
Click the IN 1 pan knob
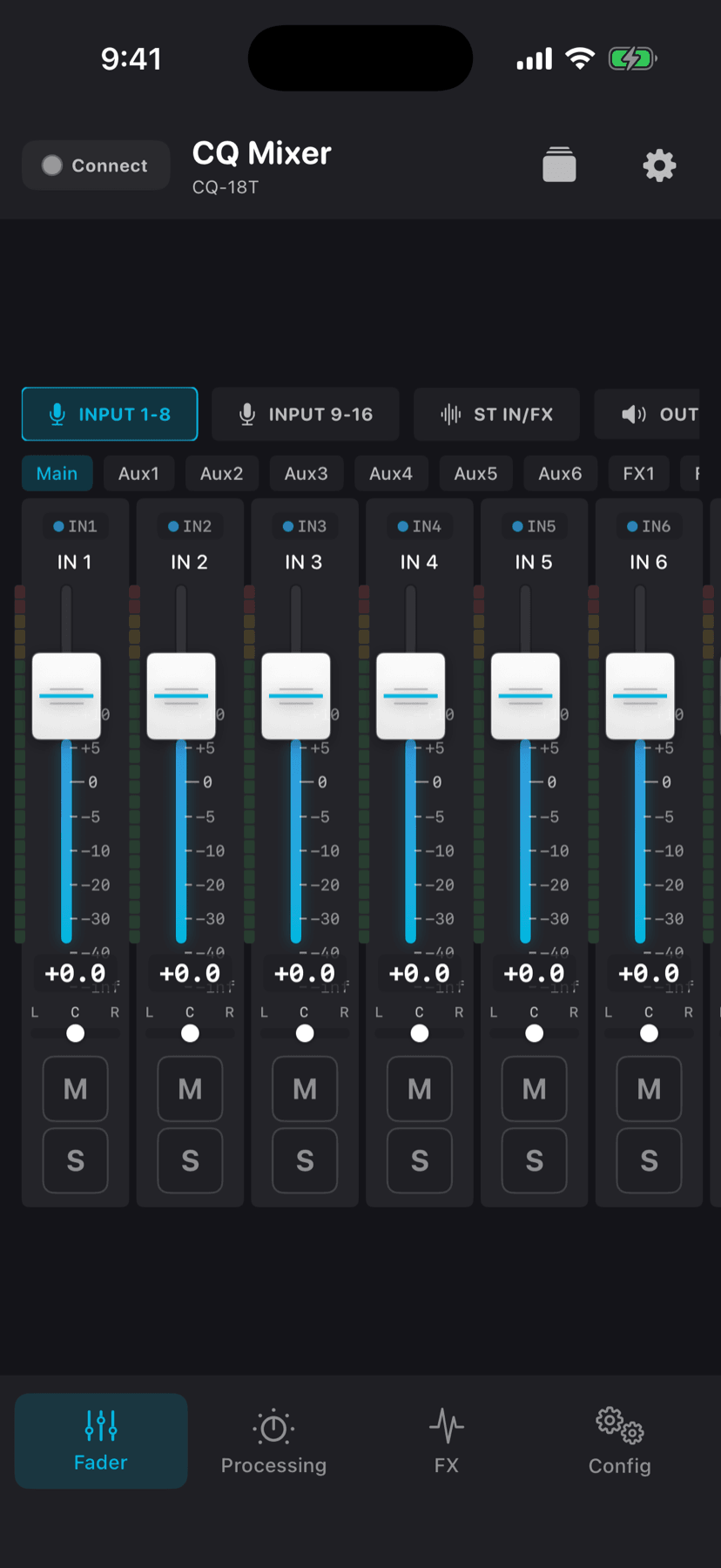point(76,1033)
